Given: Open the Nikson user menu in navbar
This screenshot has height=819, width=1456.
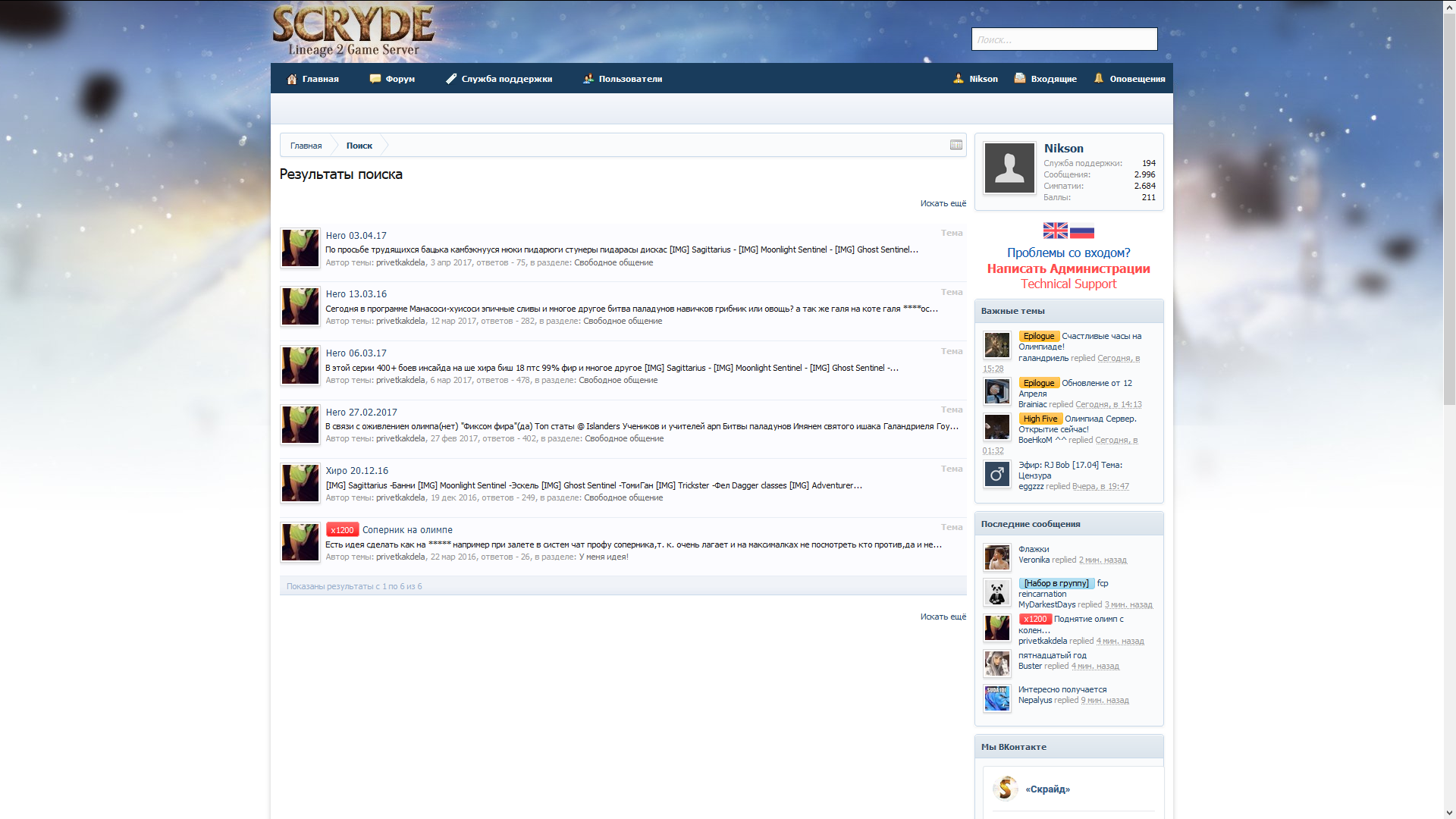Looking at the screenshot, I should point(983,79).
